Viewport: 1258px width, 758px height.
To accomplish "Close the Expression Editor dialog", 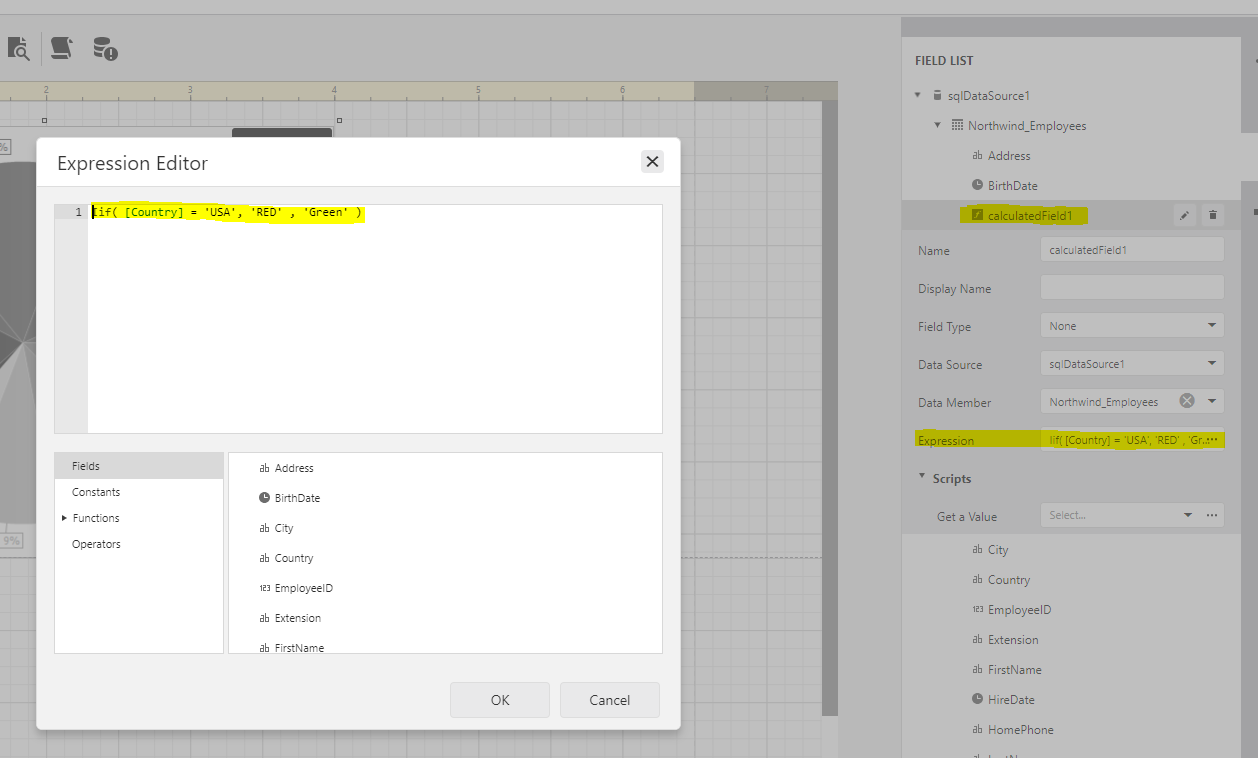I will click(x=652, y=161).
